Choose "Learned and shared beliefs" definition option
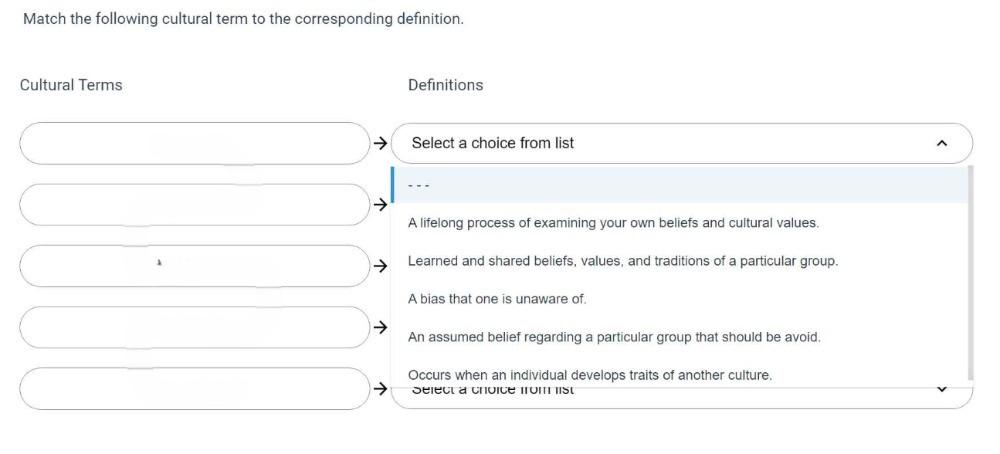 [x=622, y=261]
